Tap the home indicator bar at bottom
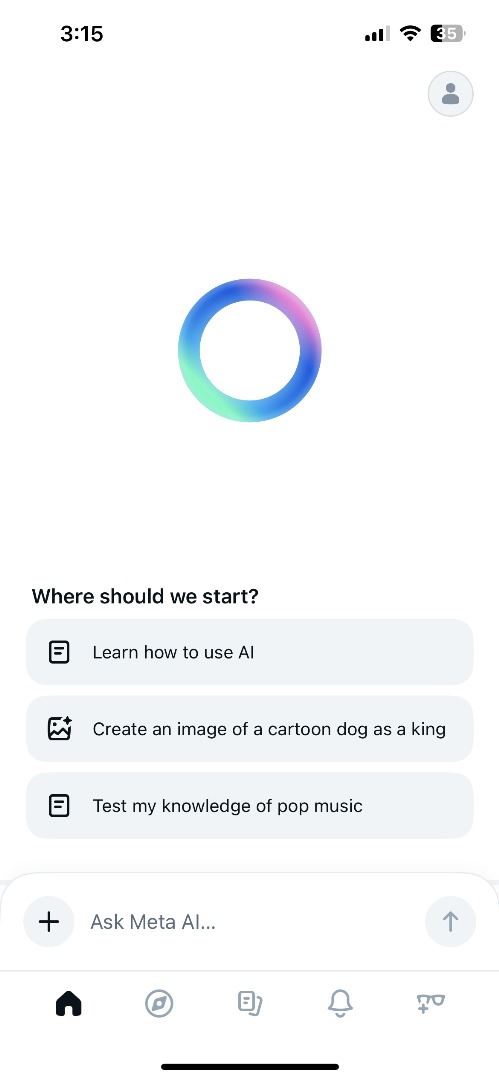The image size is (499, 1080). click(x=250, y=1067)
